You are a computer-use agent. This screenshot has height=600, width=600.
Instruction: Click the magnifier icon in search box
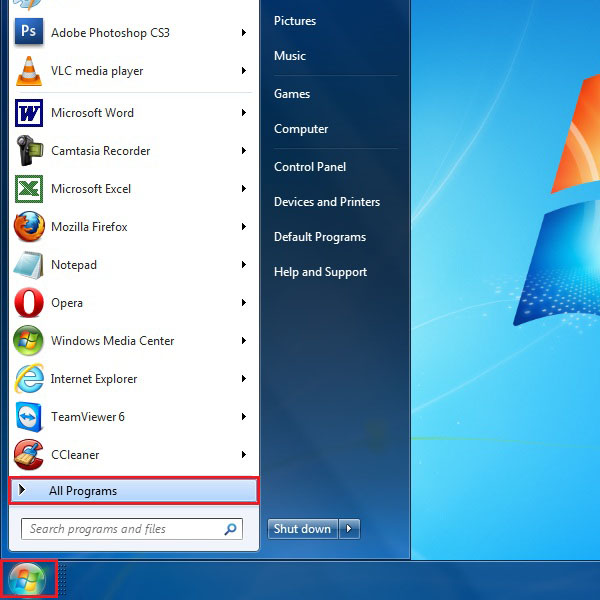pyautogui.click(x=230, y=529)
